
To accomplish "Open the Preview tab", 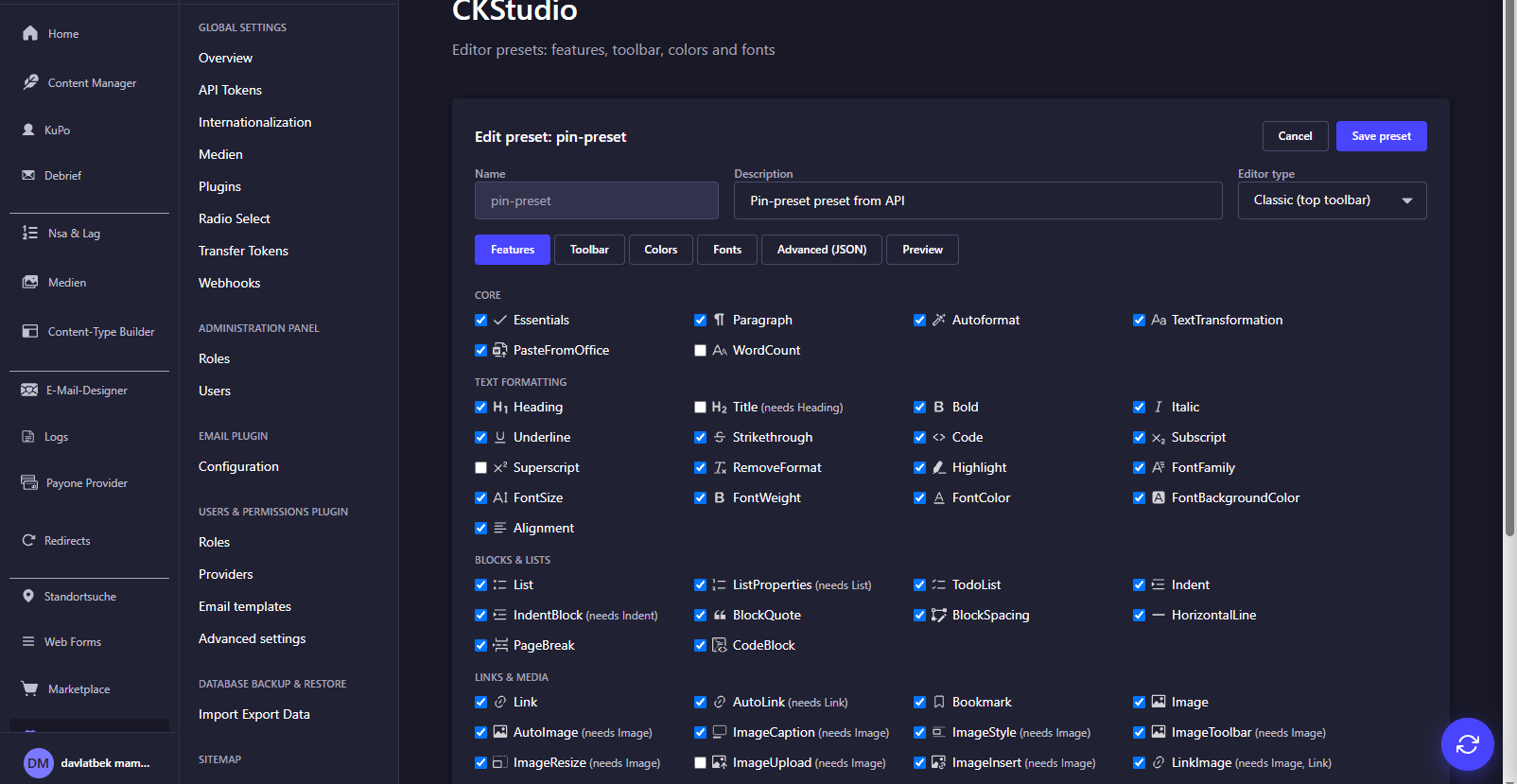I will click(922, 250).
